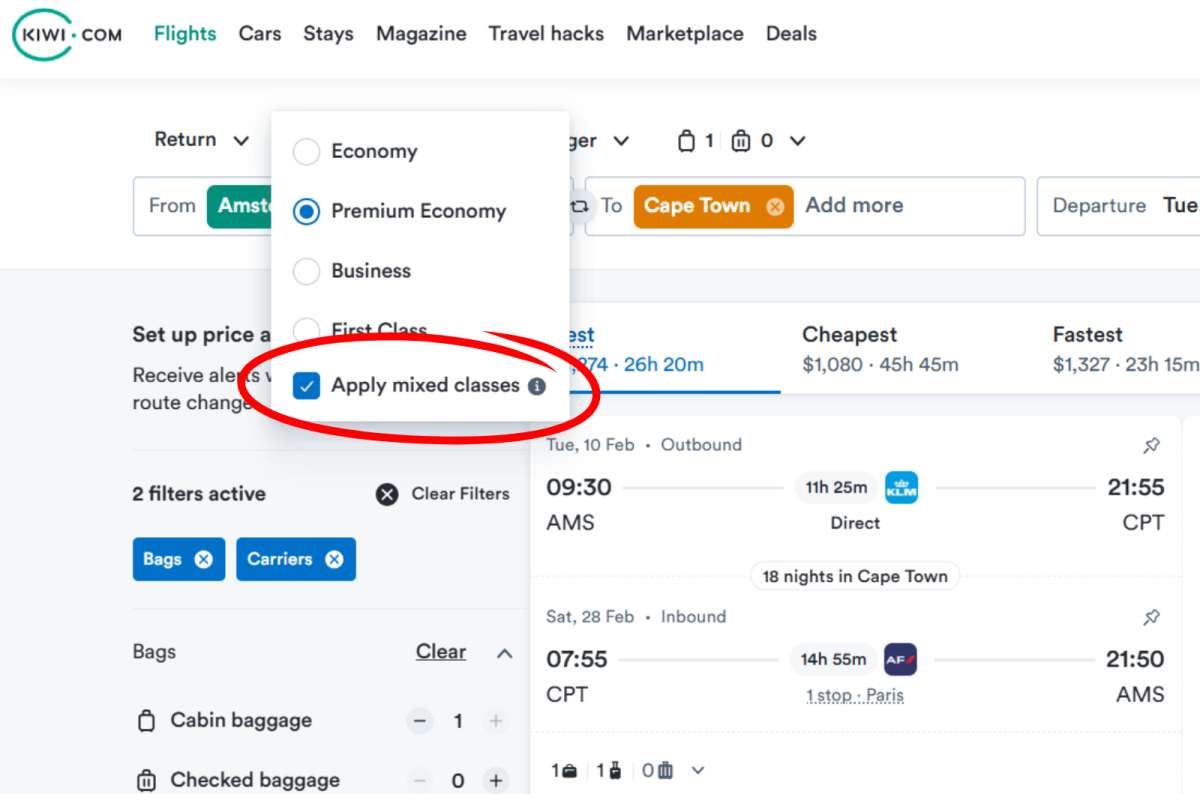Click the Kiwi.com logo
This screenshot has height=794, width=1200.
point(65,33)
